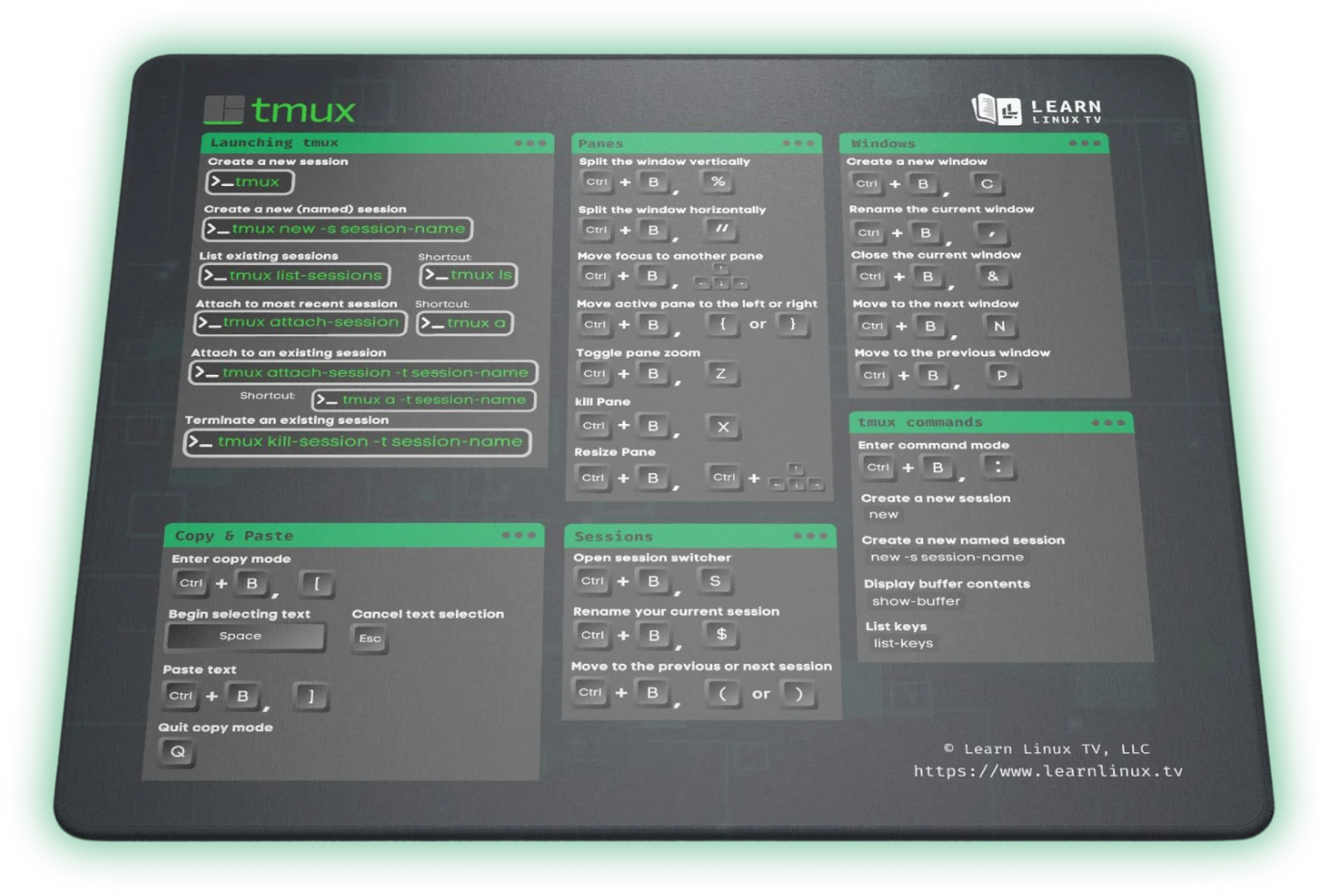Click the double-quote key for horizontal split
Viewport: 1328px width, 896px height.
[721, 229]
